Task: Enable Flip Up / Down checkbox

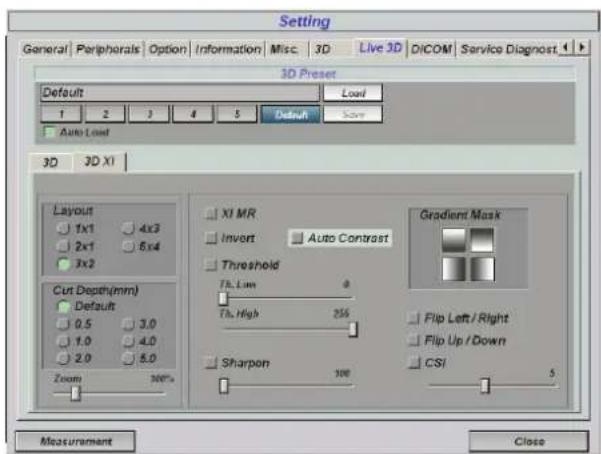Action: [x=414, y=340]
